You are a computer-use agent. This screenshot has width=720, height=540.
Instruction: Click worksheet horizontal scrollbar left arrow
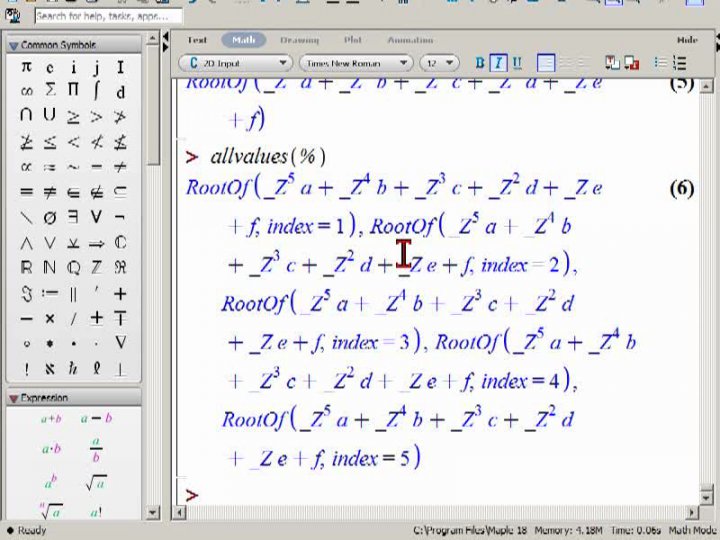click(180, 512)
